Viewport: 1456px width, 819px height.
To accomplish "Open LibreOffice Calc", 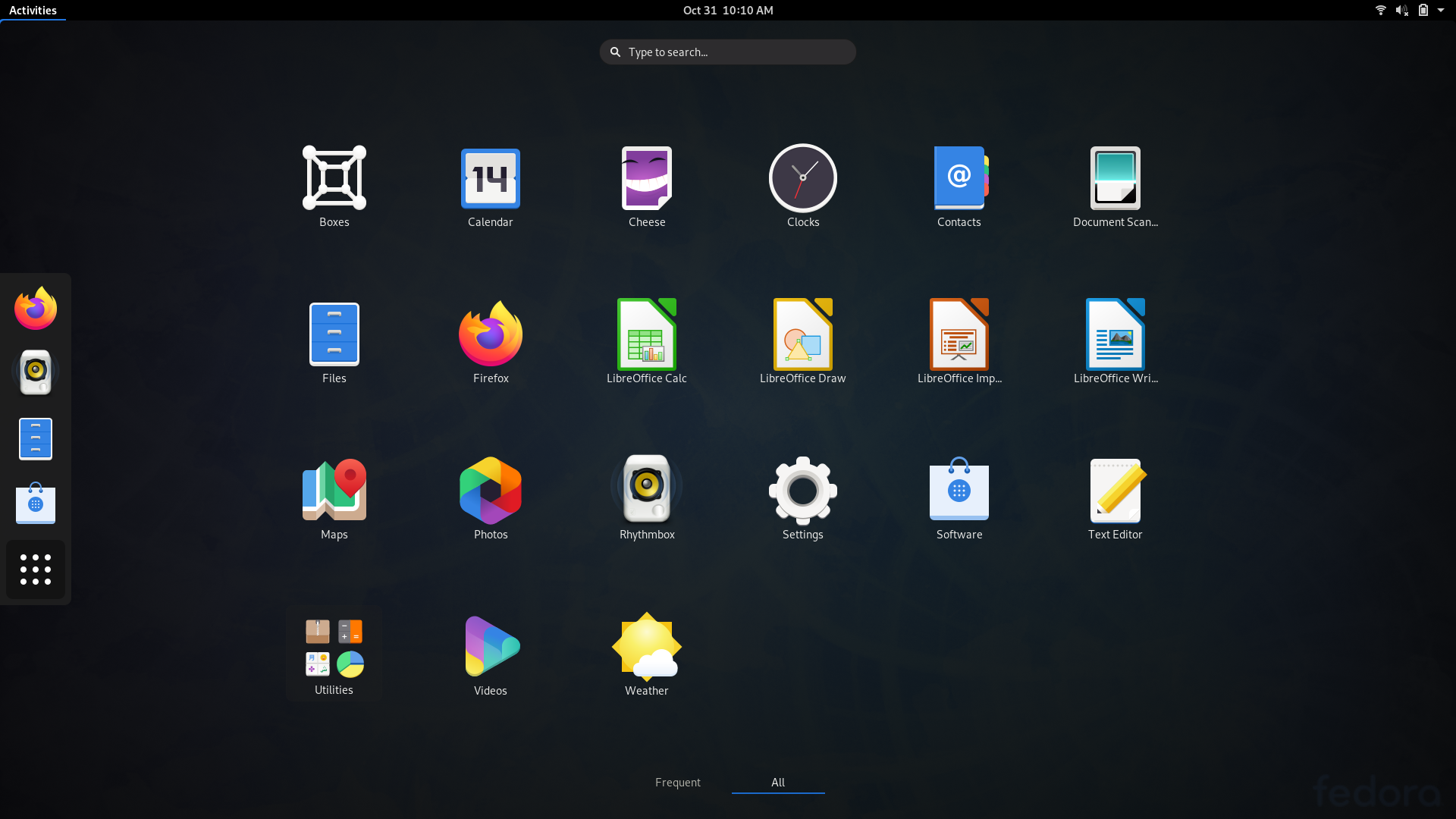I will 647,343.
